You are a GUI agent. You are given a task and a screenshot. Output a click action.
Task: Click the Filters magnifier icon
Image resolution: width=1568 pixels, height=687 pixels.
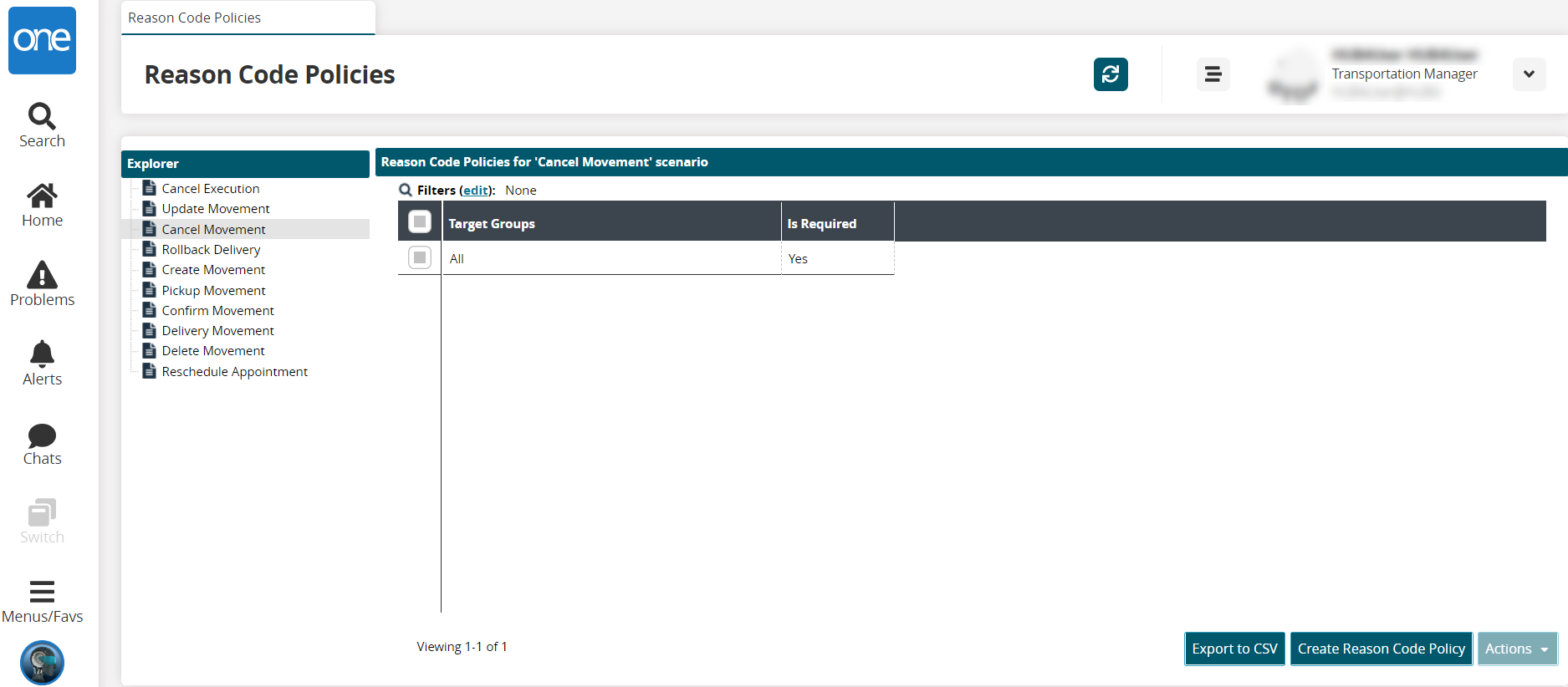coord(406,190)
